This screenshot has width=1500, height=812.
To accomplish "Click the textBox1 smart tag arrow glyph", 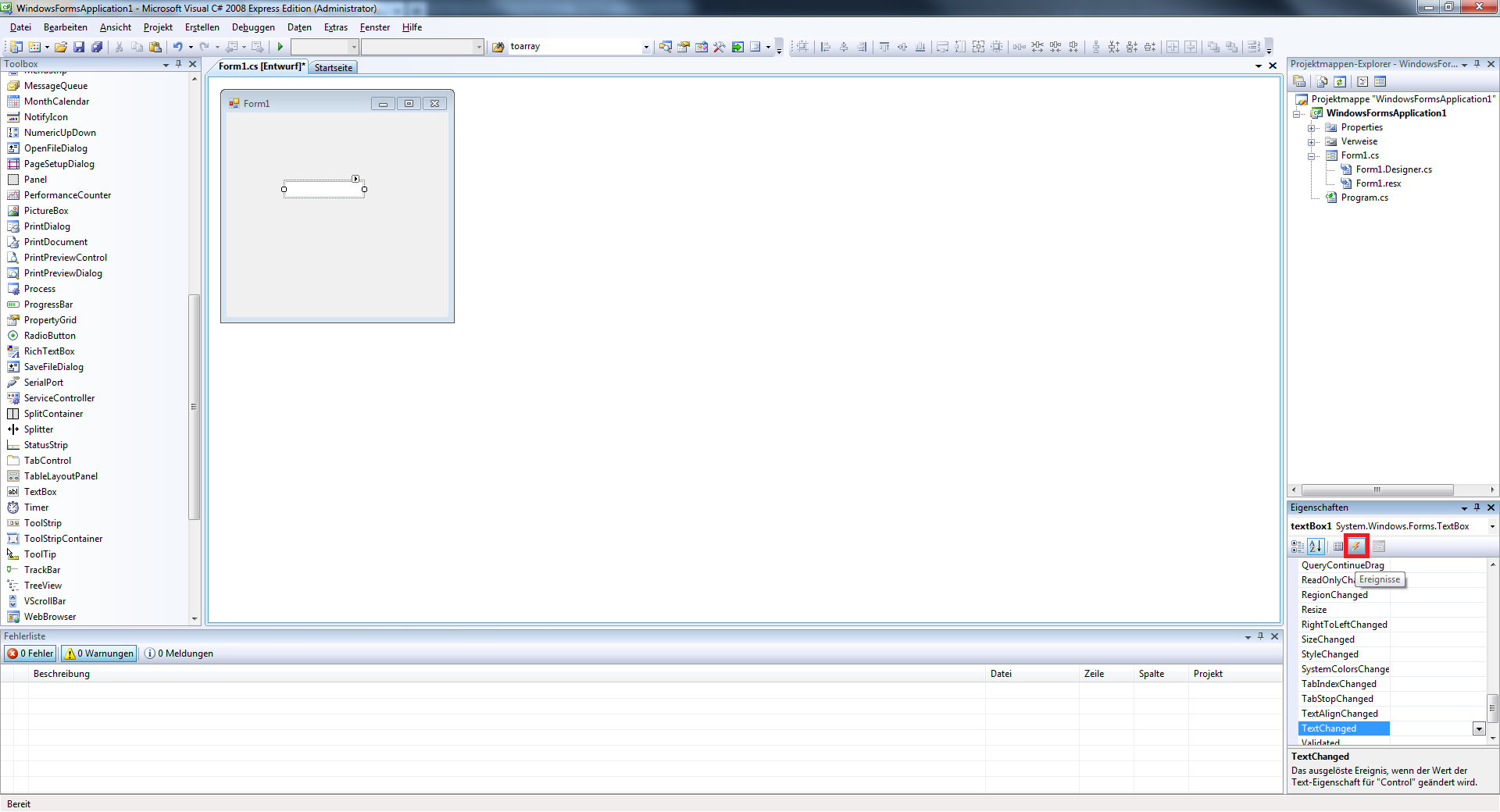I will point(355,179).
